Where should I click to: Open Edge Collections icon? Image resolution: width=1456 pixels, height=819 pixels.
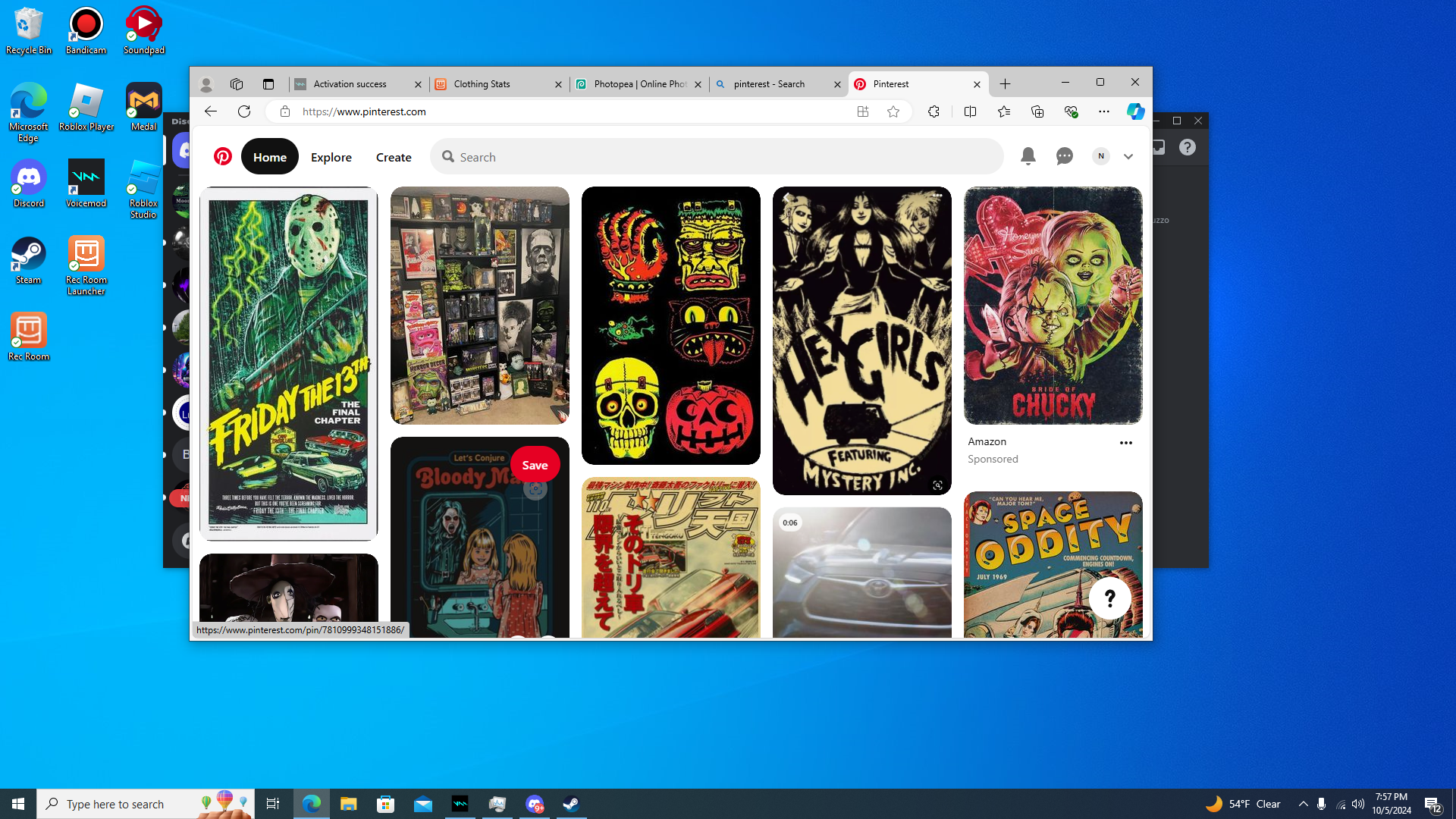pos(1037,111)
